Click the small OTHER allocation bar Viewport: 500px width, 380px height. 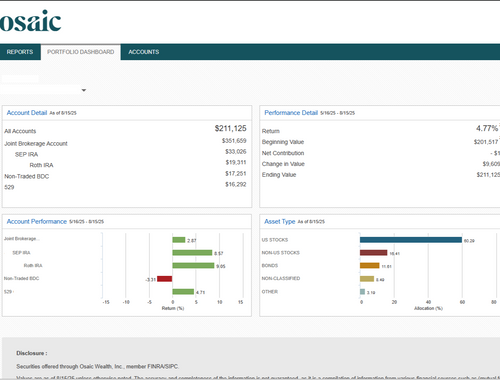click(x=362, y=292)
